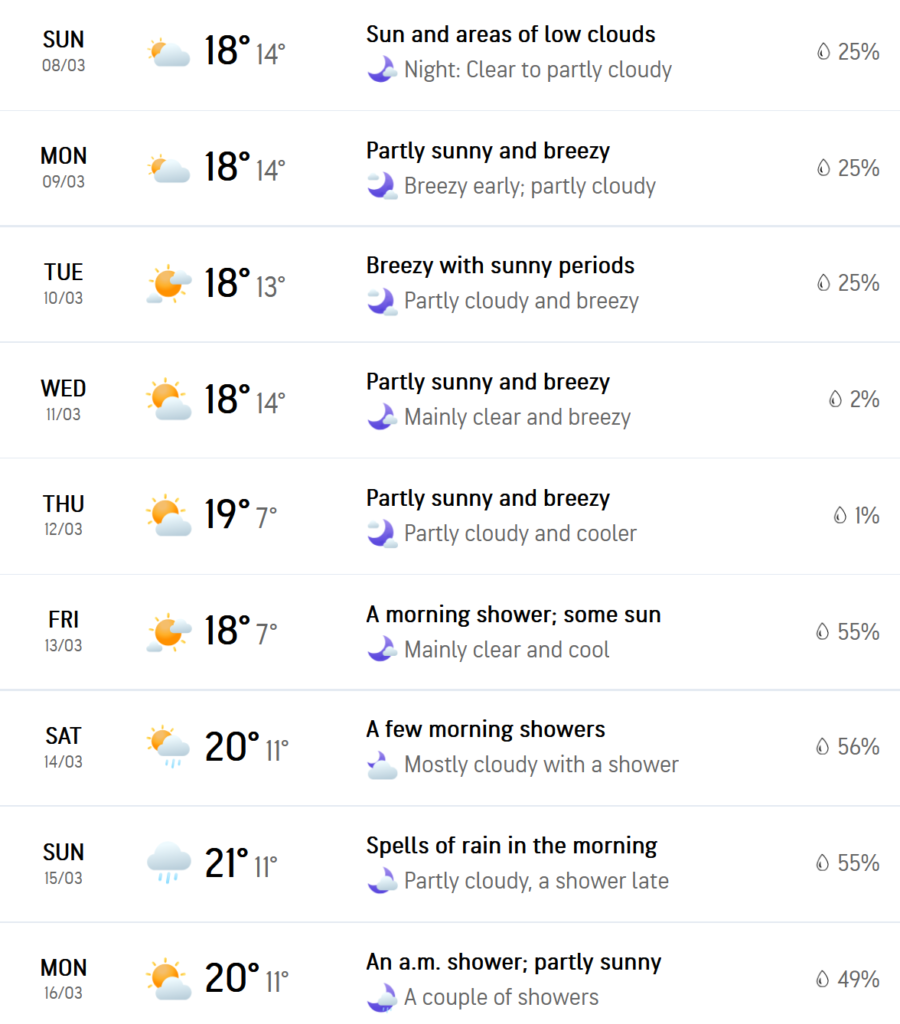Viewport: 900px width, 1024px height.
Task: Click the rain shower icon for Saturday 14/03
Action: tap(168, 747)
